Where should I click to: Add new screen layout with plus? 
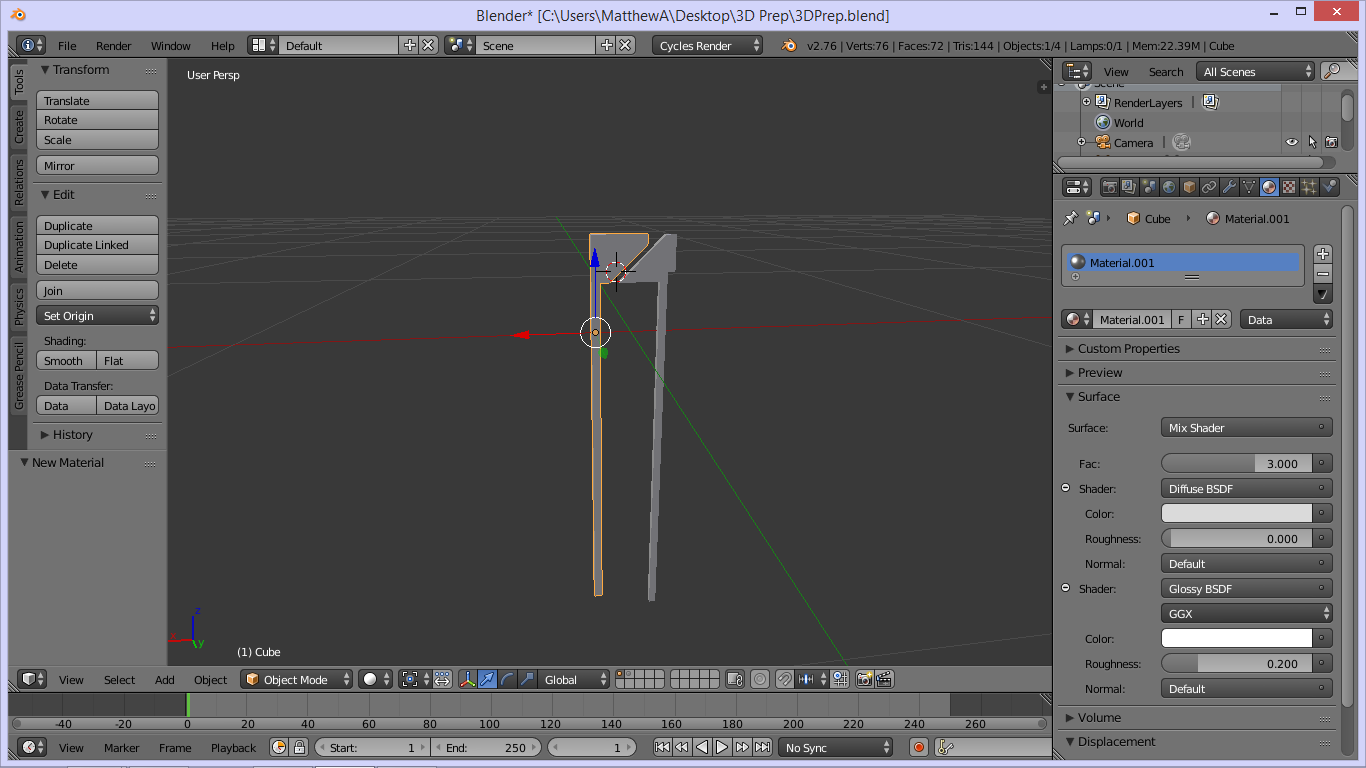(409, 45)
